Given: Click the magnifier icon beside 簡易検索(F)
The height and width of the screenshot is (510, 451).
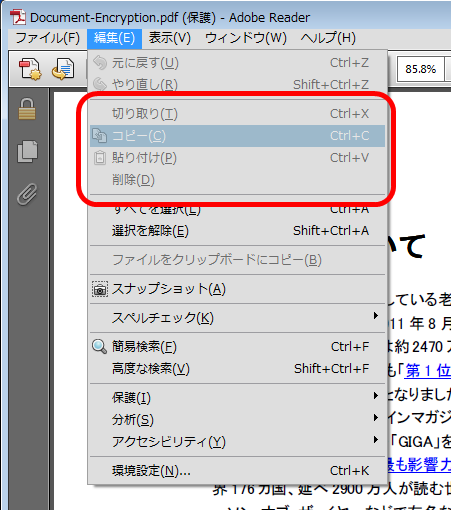Looking at the screenshot, I should [x=99, y=347].
